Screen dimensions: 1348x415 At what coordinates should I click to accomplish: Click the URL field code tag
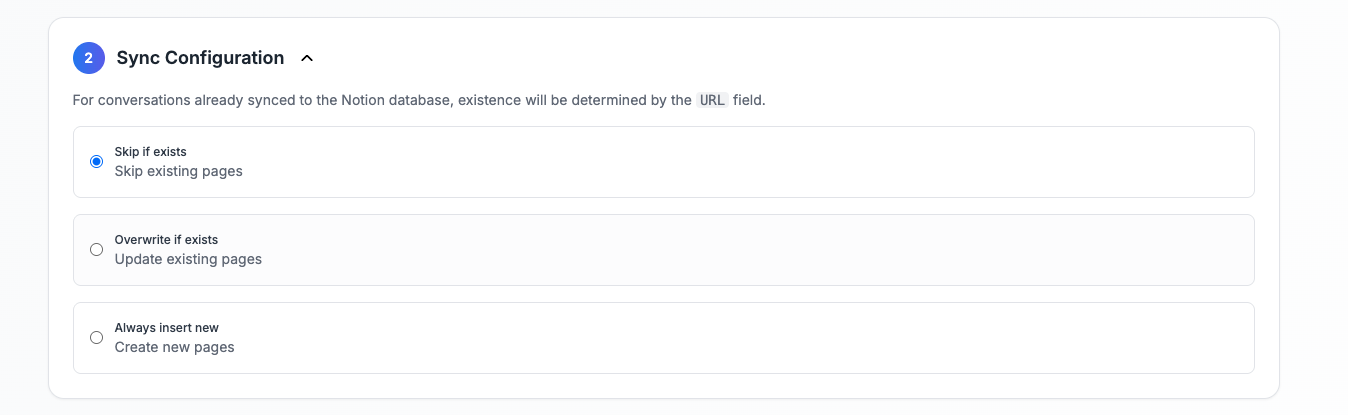pyautogui.click(x=712, y=101)
